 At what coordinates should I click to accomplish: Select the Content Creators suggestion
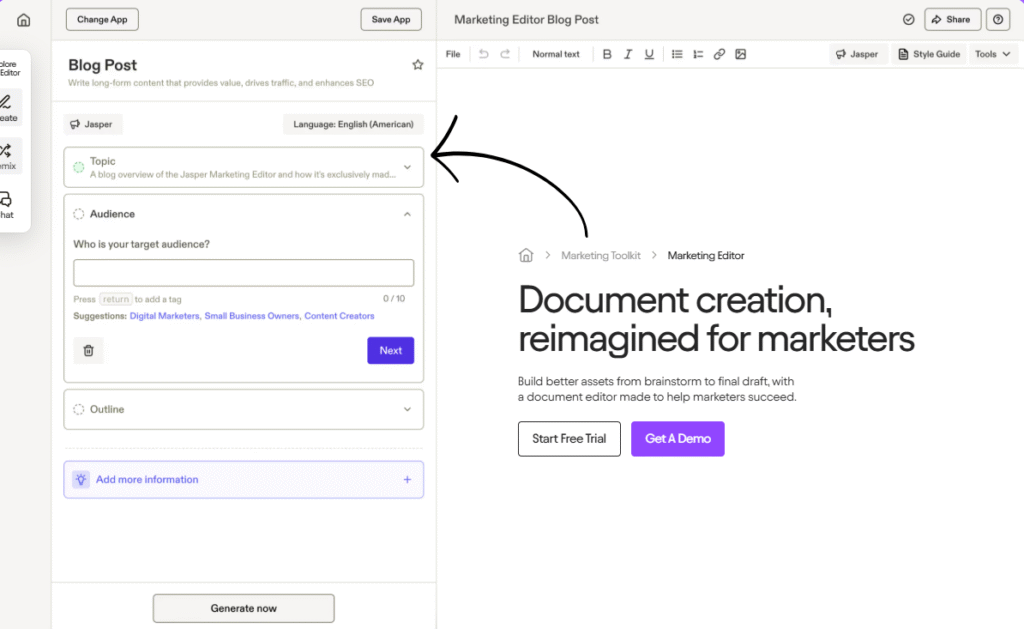pyautogui.click(x=339, y=316)
